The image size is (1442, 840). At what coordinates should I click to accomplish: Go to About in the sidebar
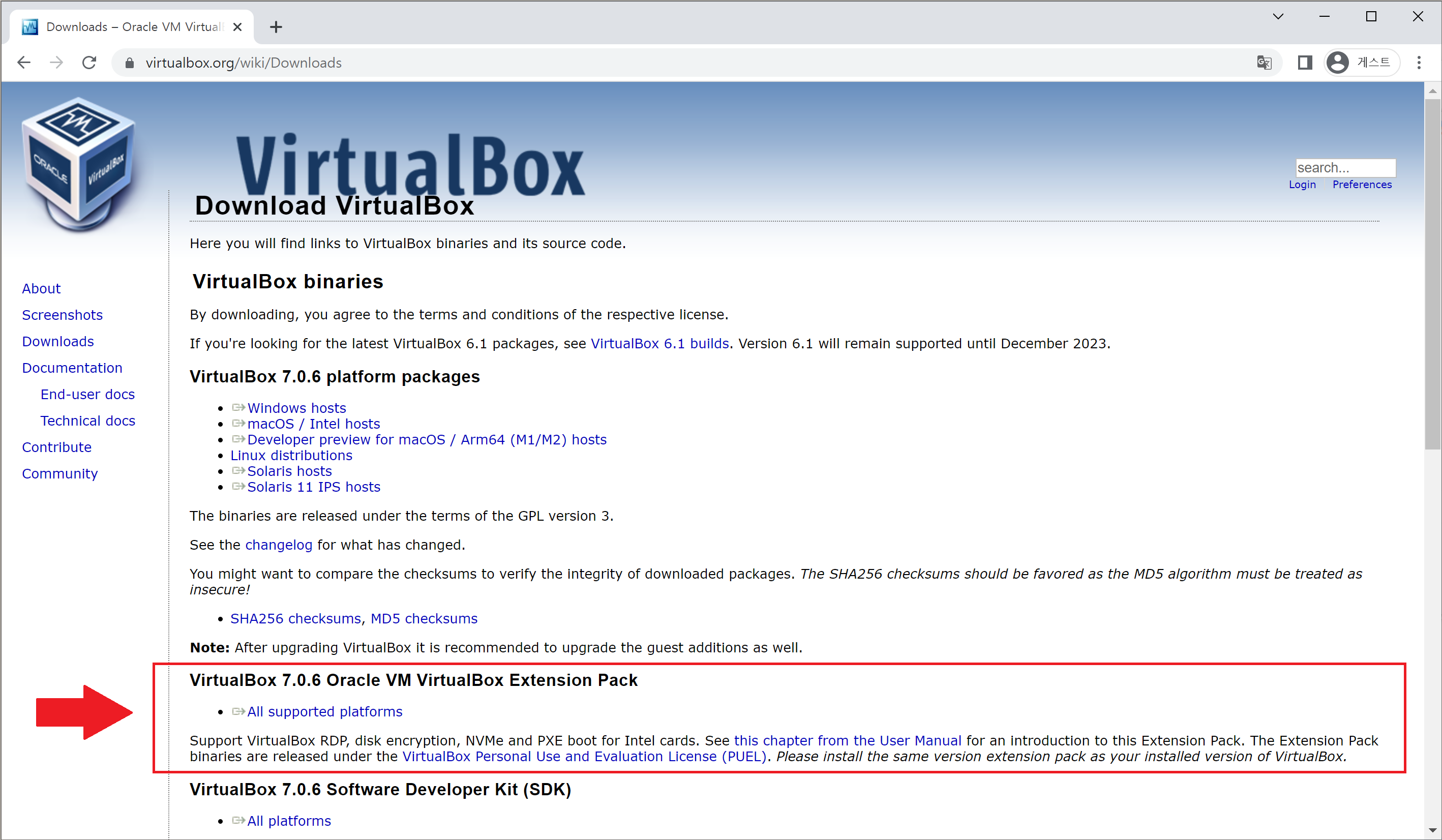pyautogui.click(x=41, y=288)
